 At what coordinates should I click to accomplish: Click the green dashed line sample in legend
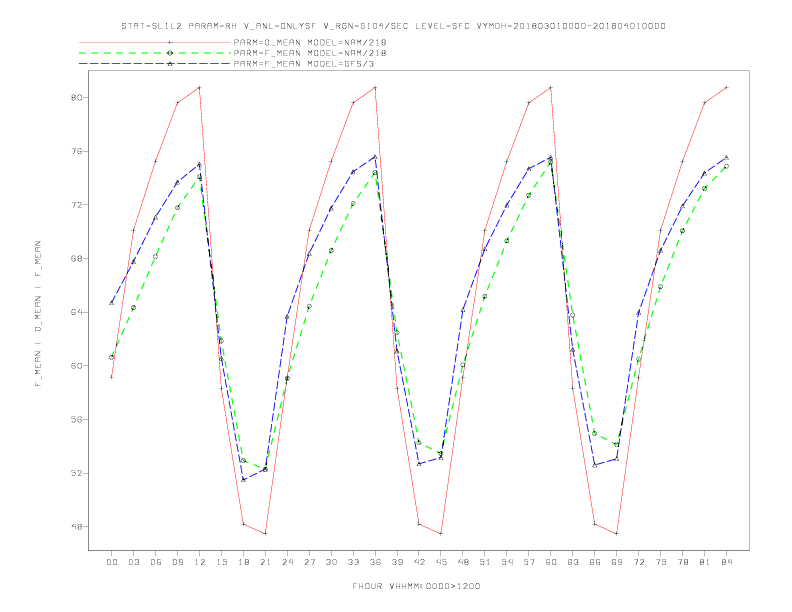point(155,53)
